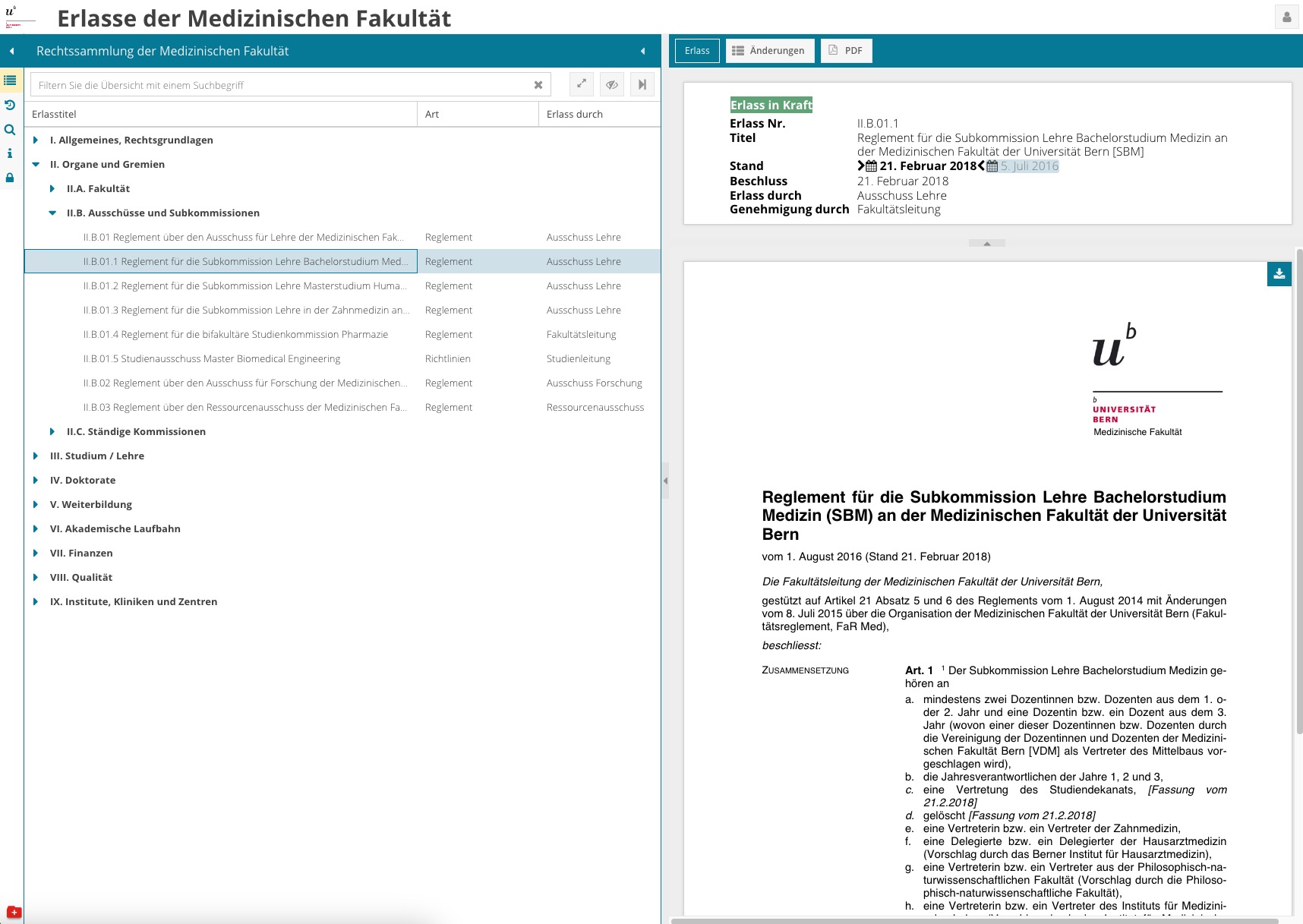Download the document with the download icon
The image size is (1303, 924).
click(1279, 274)
